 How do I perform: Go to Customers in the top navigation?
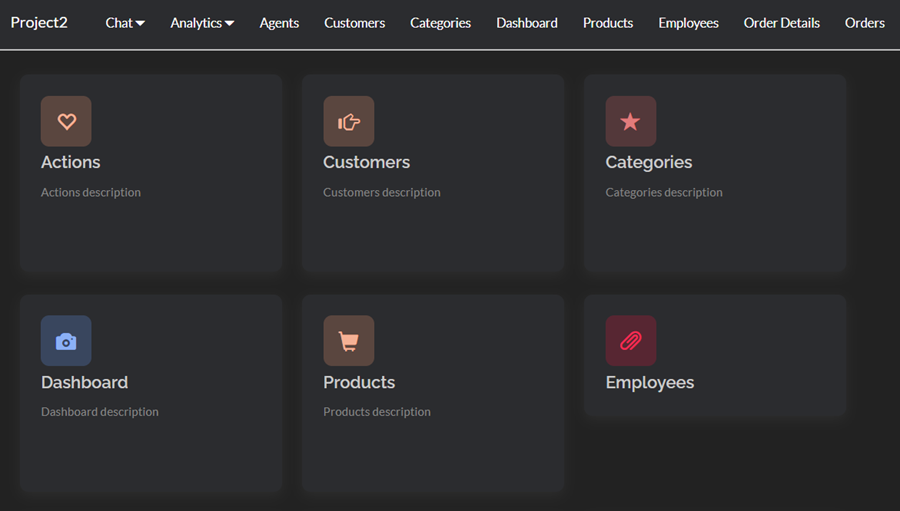point(354,23)
